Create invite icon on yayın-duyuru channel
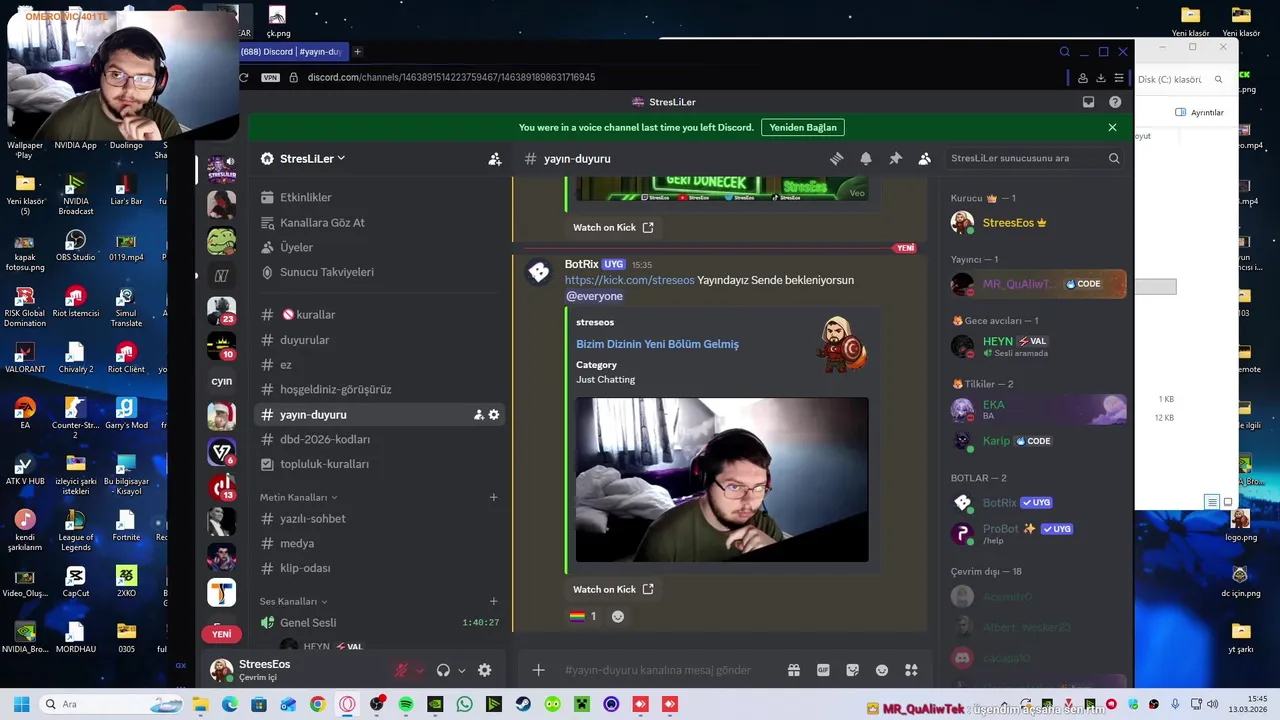The height and width of the screenshot is (720, 1280). coord(478,415)
